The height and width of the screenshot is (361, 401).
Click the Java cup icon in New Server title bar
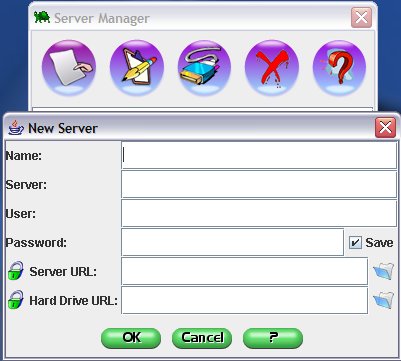pyautogui.click(x=16, y=128)
